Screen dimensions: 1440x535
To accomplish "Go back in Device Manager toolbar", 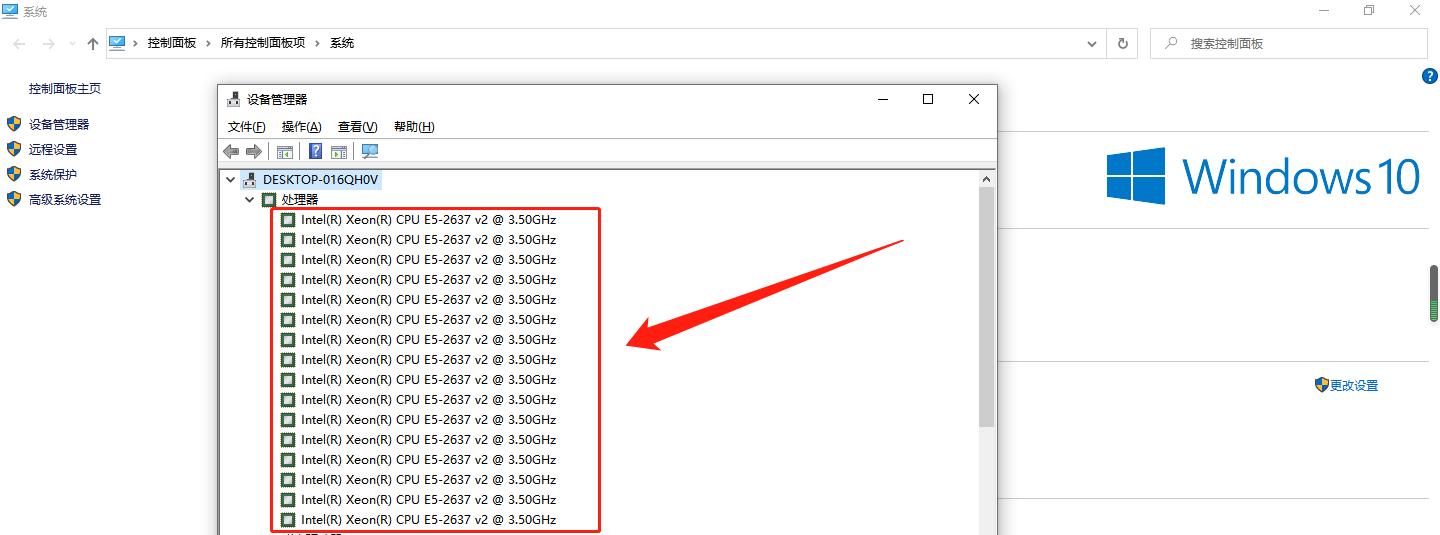I will click(x=231, y=151).
